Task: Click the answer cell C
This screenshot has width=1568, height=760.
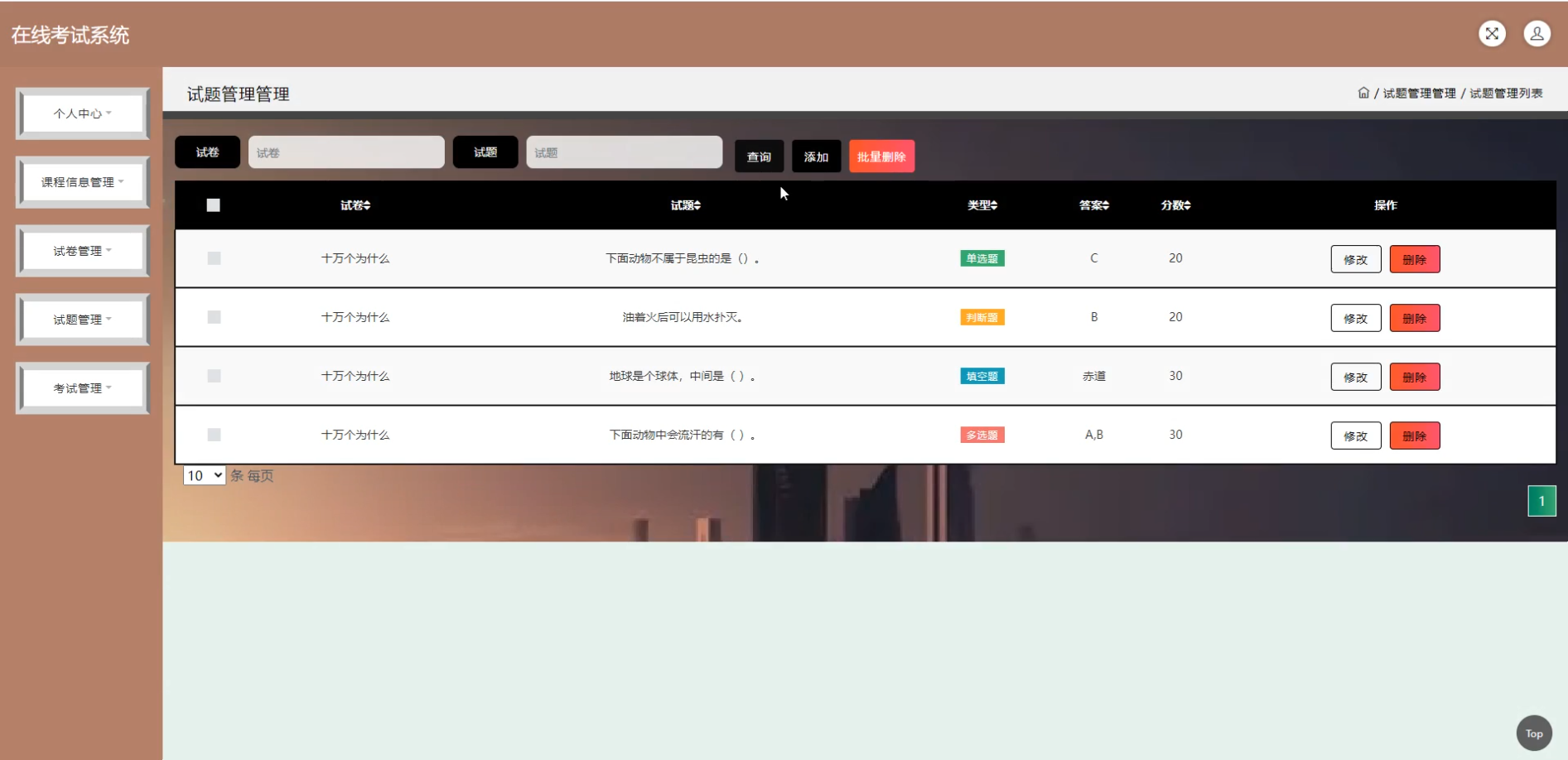Action: click(x=1094, y=258)
